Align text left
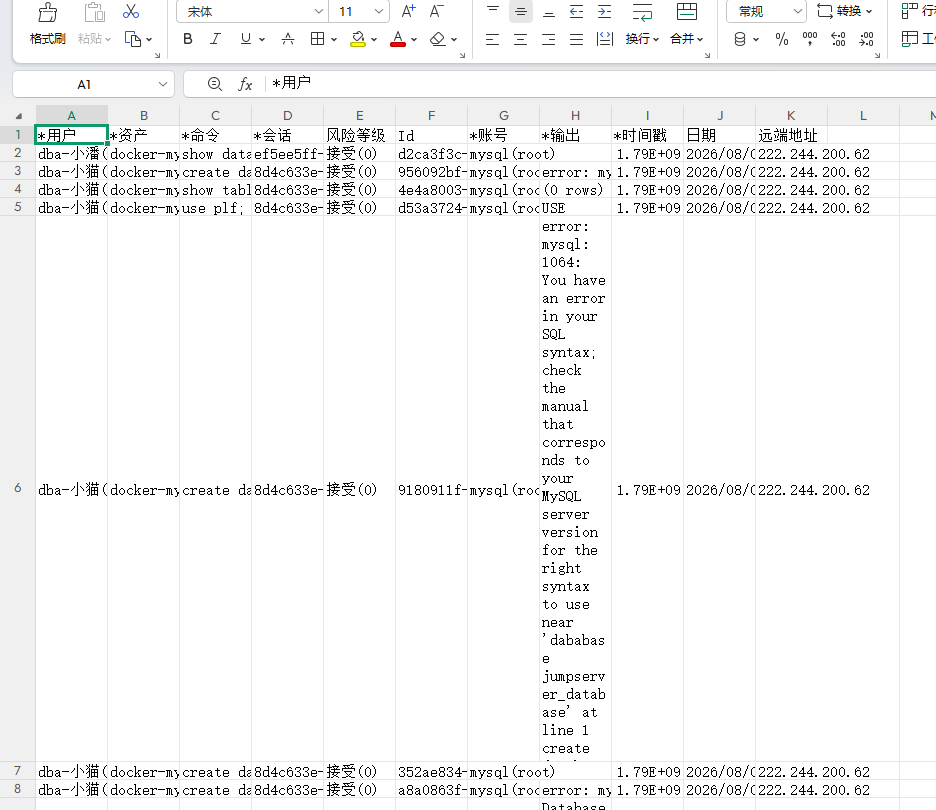The image size is (936, 810). (x=492, y=39)
